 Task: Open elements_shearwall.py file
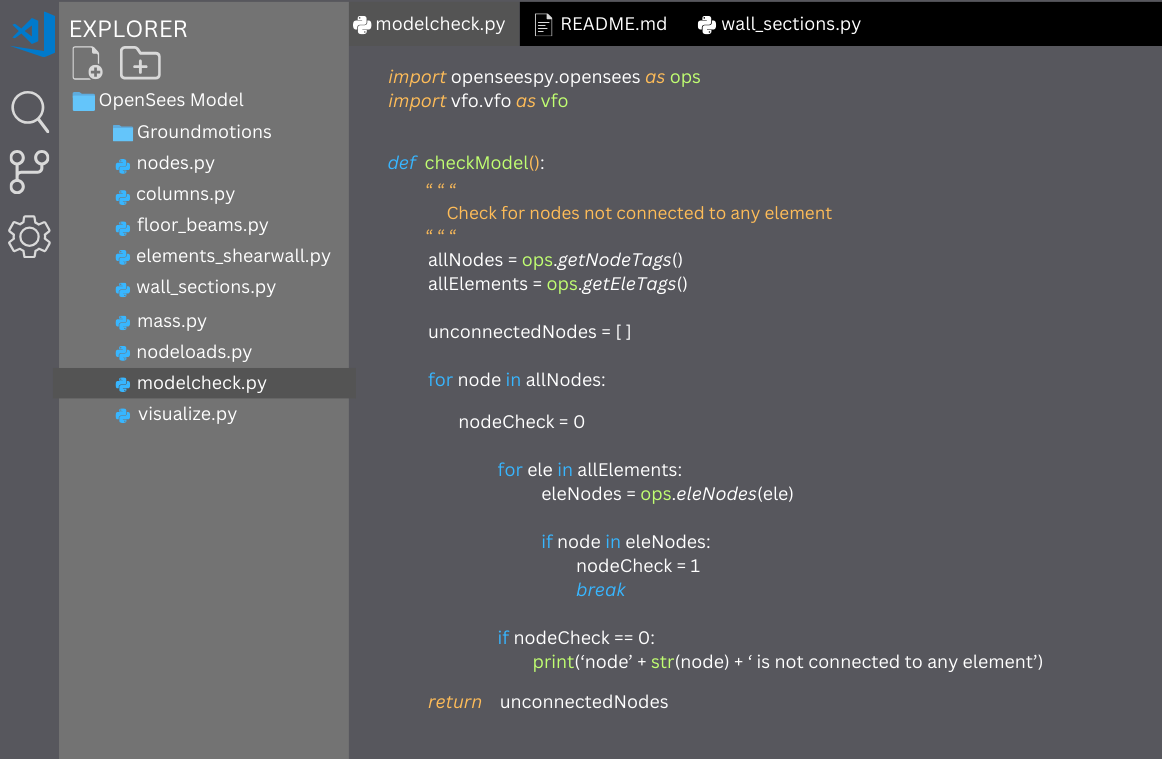click(233, 256)
